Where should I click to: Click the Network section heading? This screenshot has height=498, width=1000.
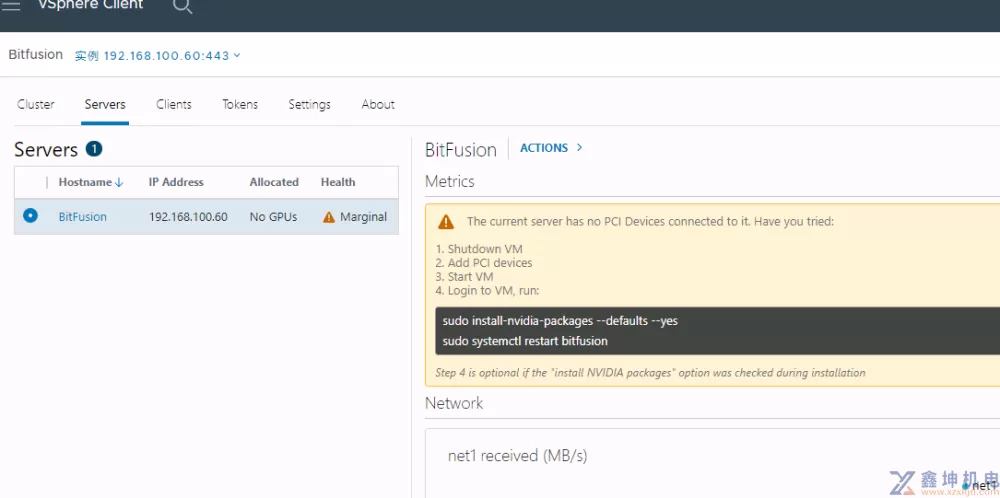(454, 403)
